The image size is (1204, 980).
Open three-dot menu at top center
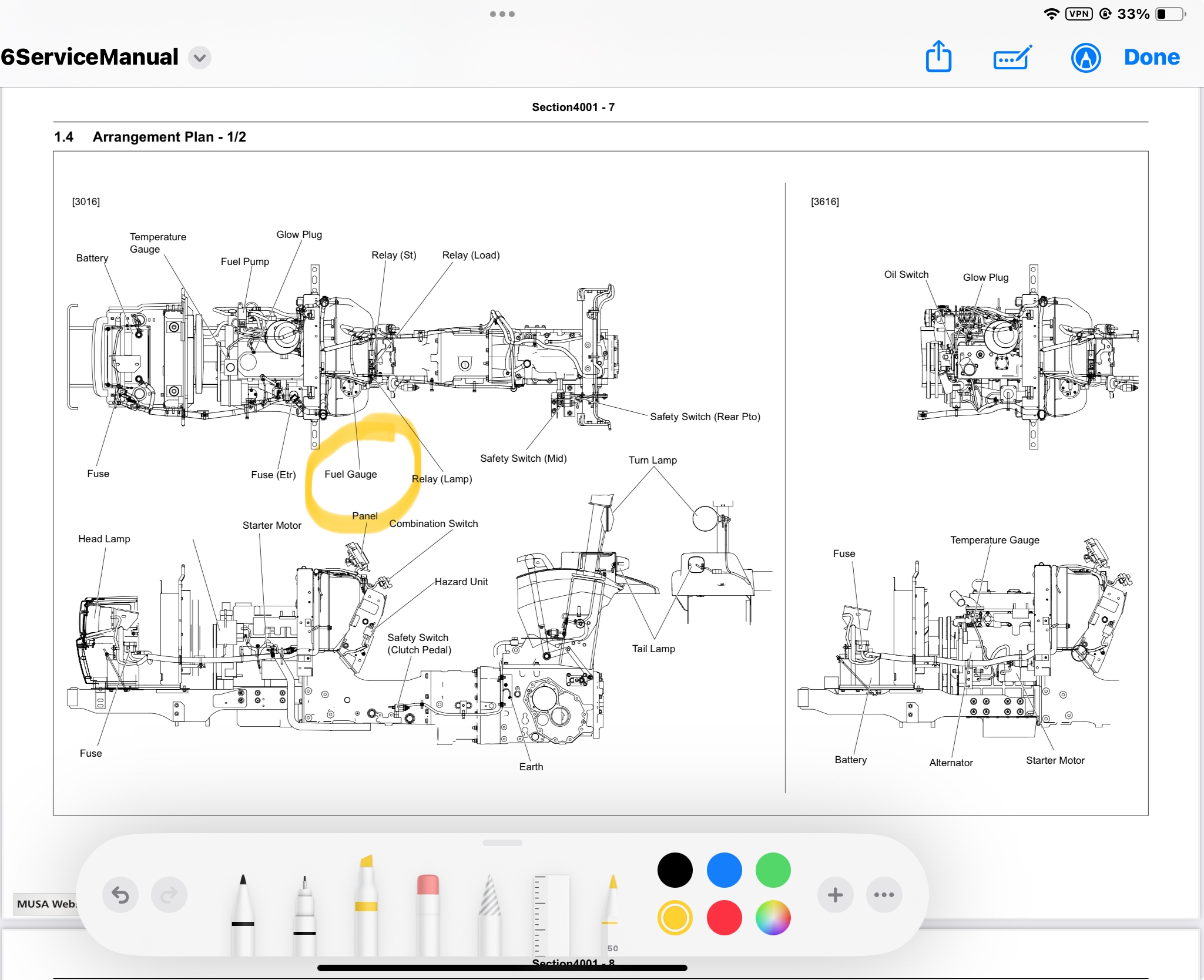point(502,14)
